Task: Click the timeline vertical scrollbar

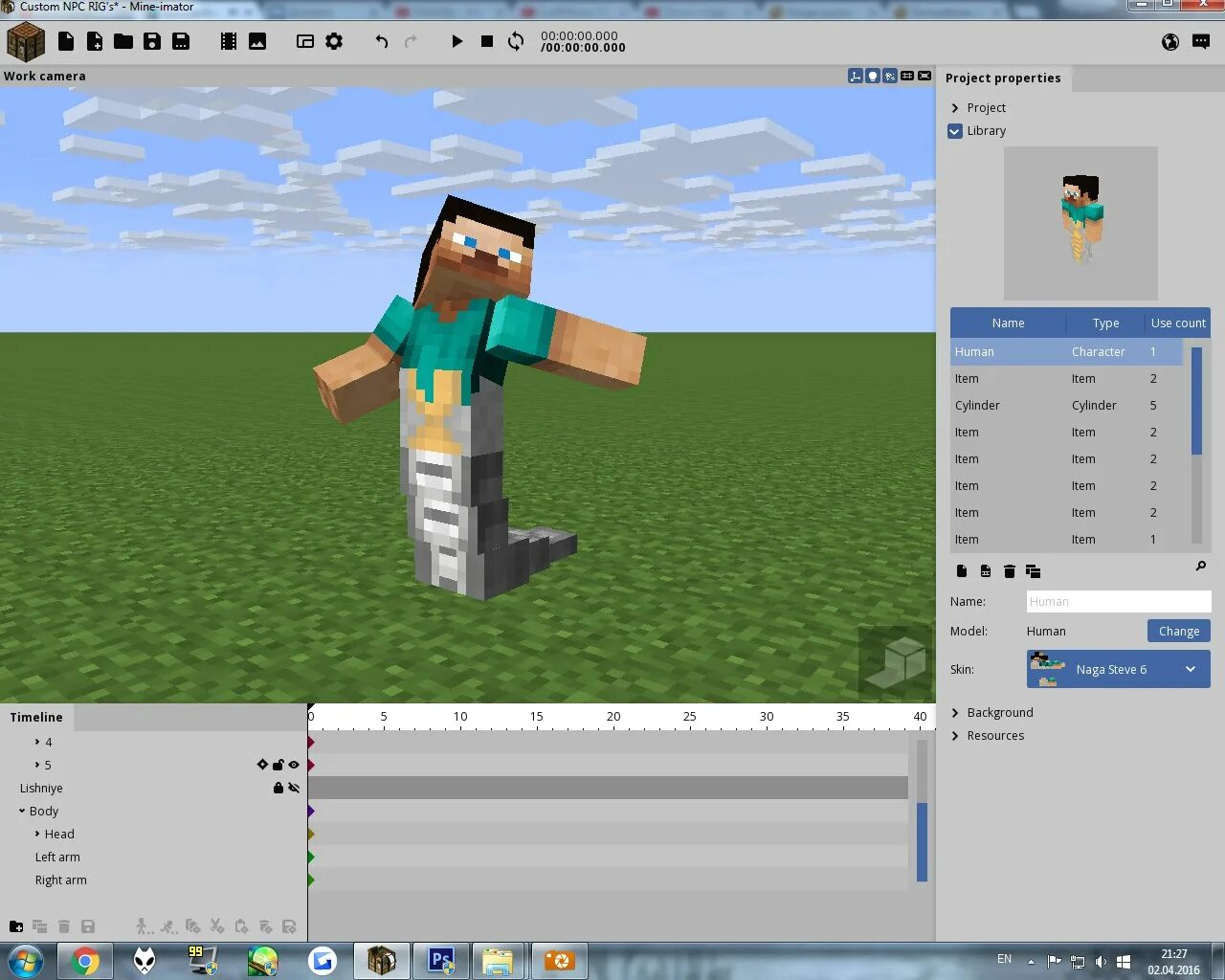Action: (x=923, y=842)
